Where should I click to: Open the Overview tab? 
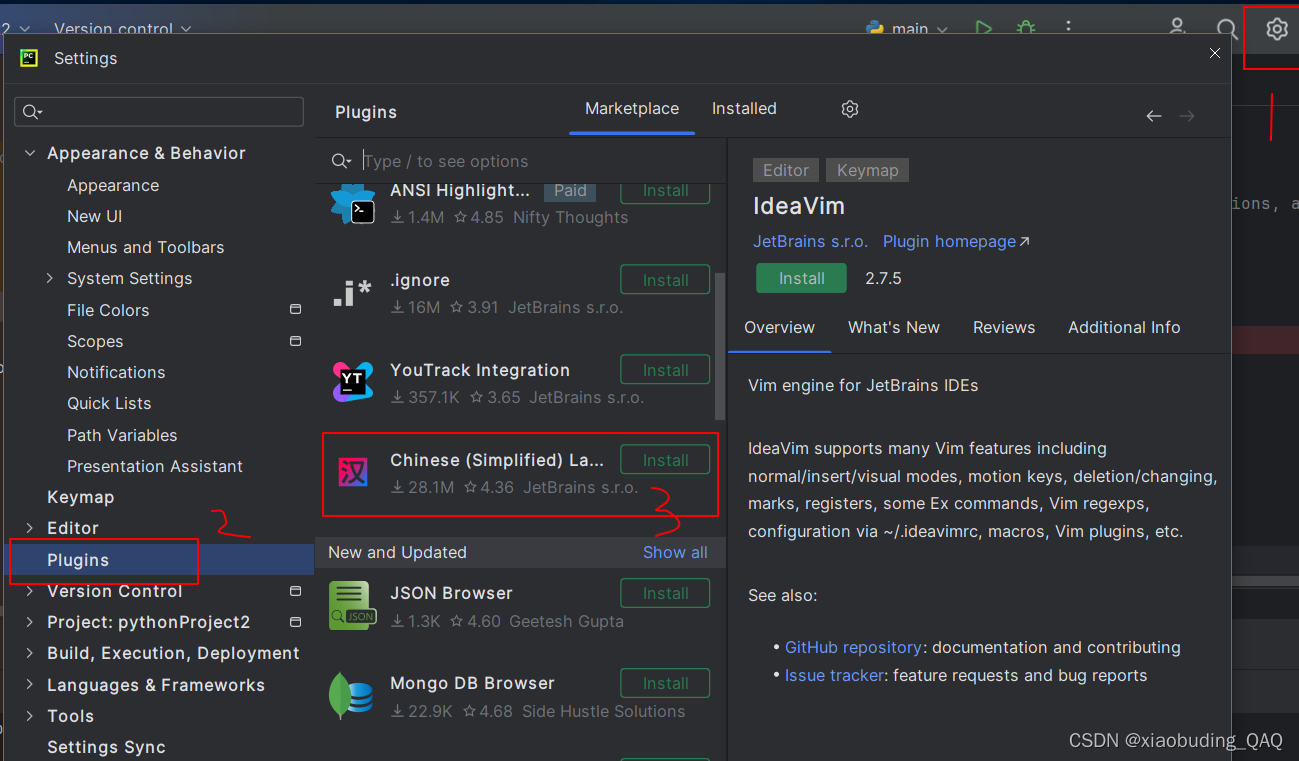(x=779, y=327)
